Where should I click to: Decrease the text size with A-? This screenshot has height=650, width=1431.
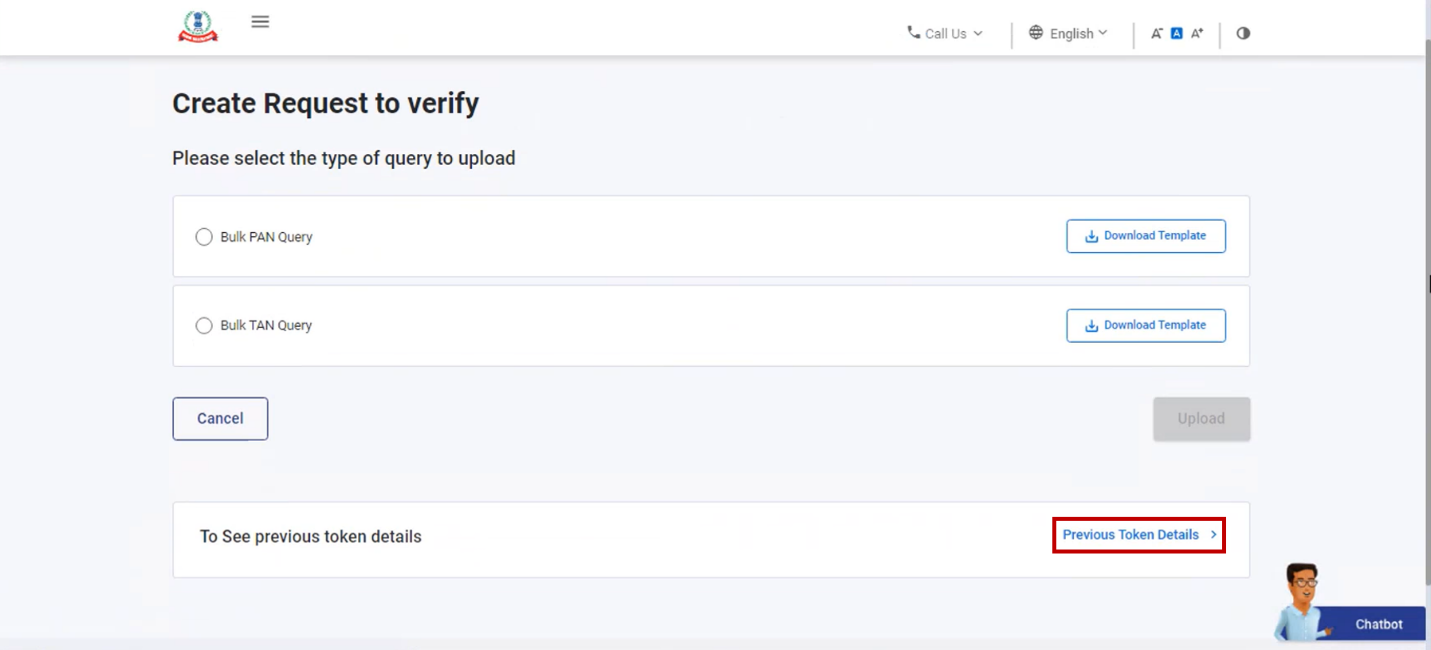pyautogui.click(x=1157, y=33)
